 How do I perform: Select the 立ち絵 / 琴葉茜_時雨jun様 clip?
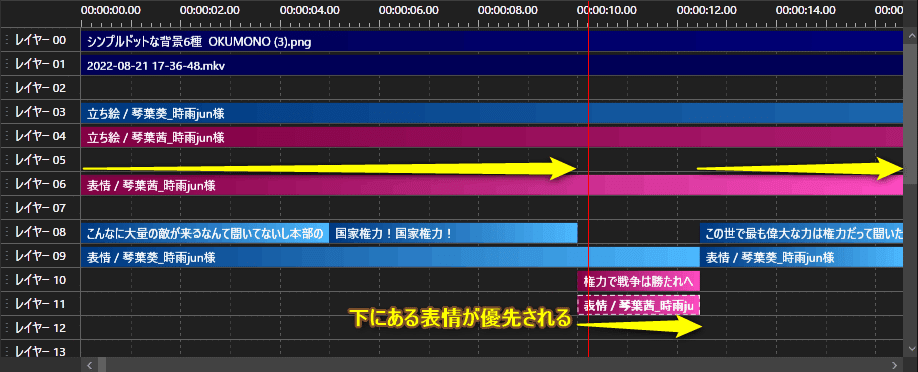click(x=492, y=137)
